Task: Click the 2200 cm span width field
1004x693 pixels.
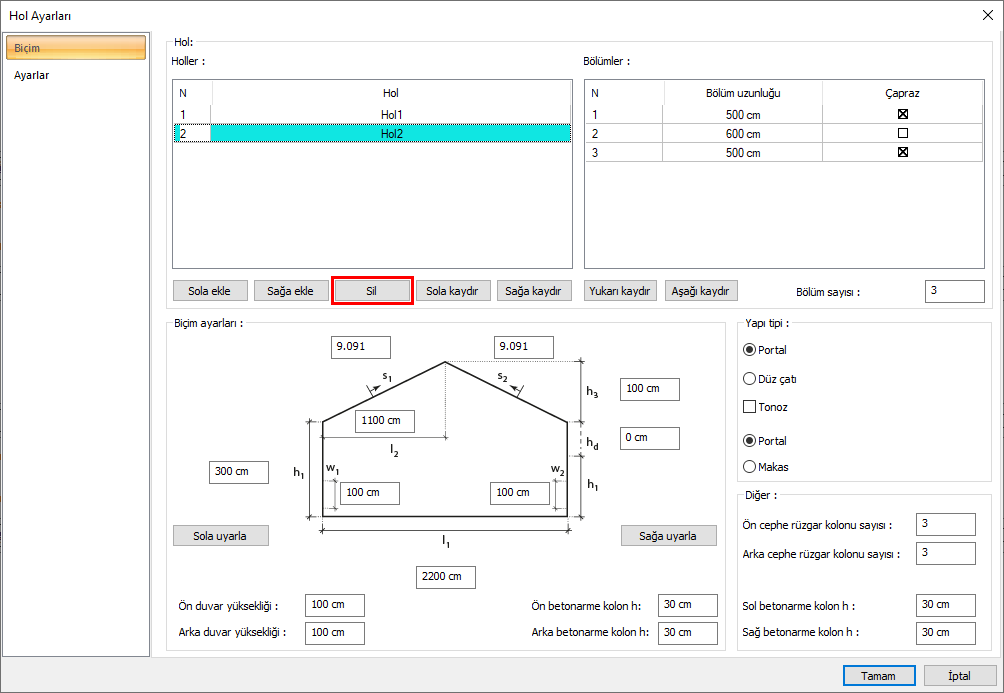Action: click(446, 577)
